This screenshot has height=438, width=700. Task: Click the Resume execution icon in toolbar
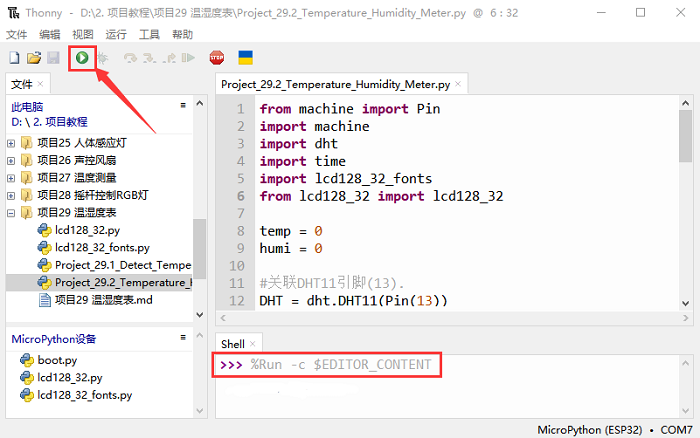coord(186,58)
